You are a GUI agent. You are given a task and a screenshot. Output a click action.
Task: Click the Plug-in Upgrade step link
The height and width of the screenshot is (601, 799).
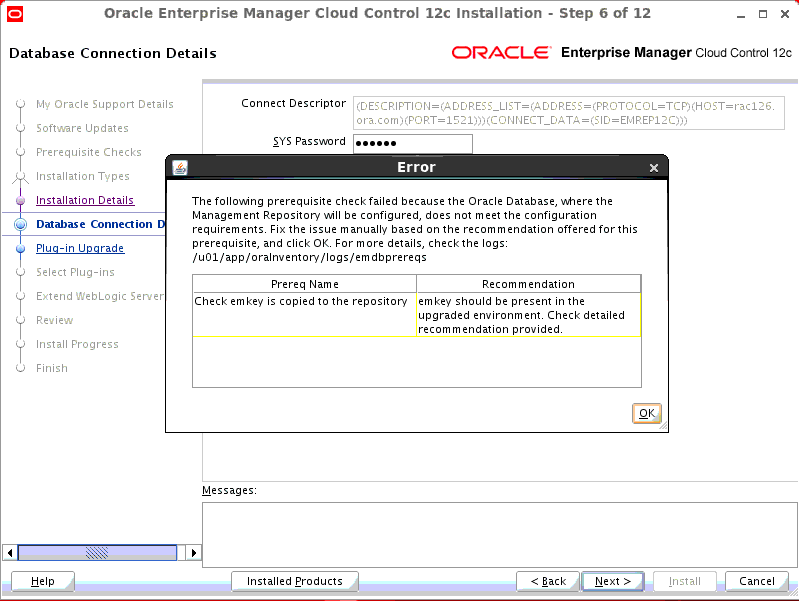80,248
